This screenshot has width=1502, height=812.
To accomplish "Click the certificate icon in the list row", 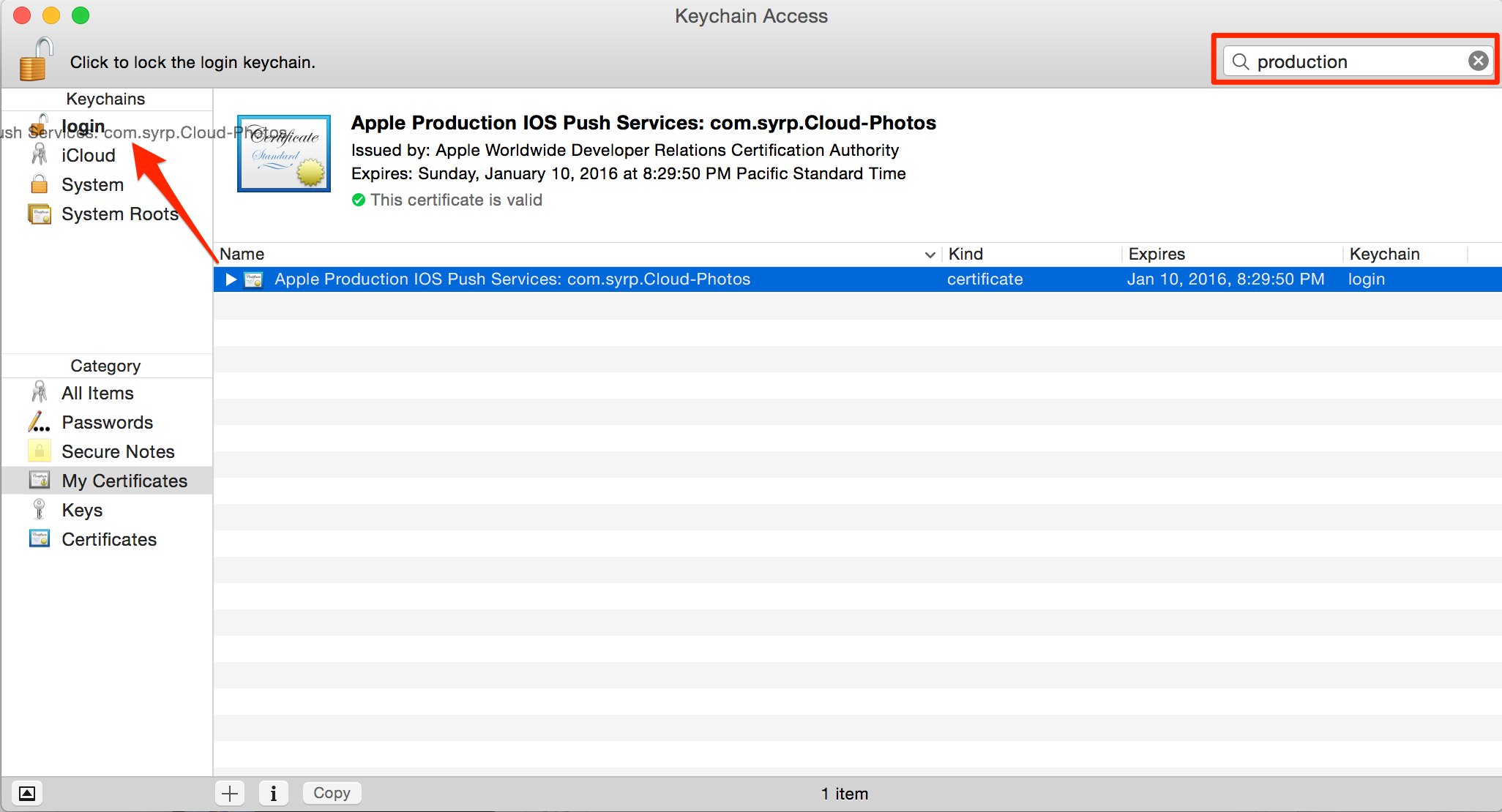I will 253,279.
